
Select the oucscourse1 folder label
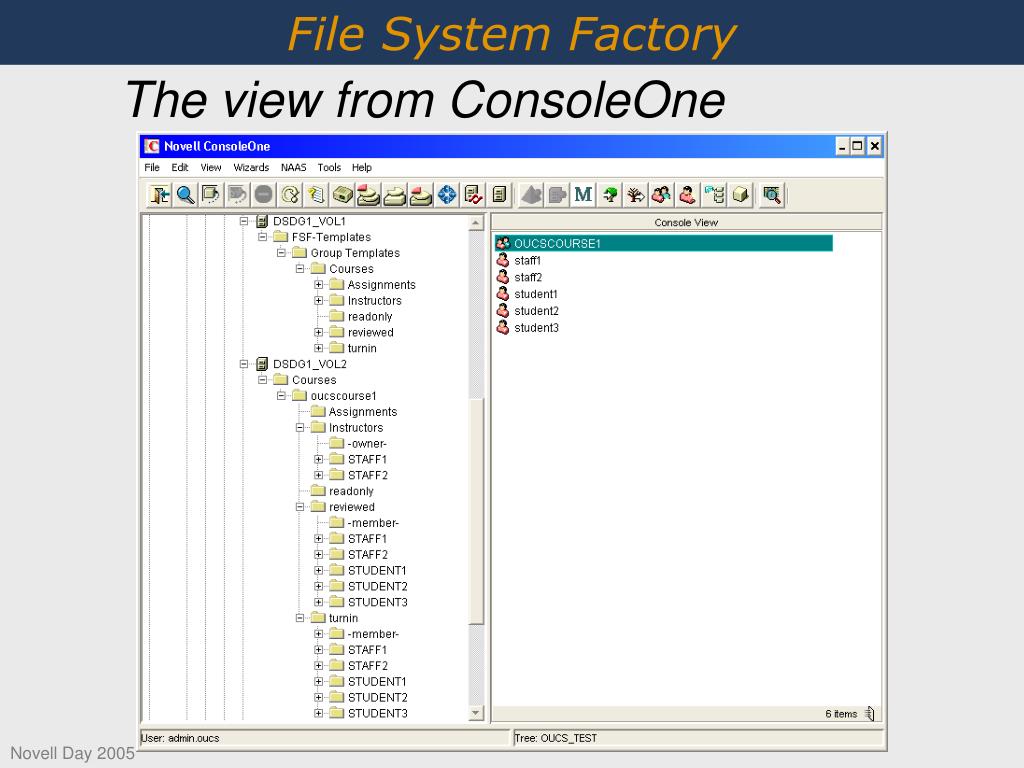click(344, 396)
